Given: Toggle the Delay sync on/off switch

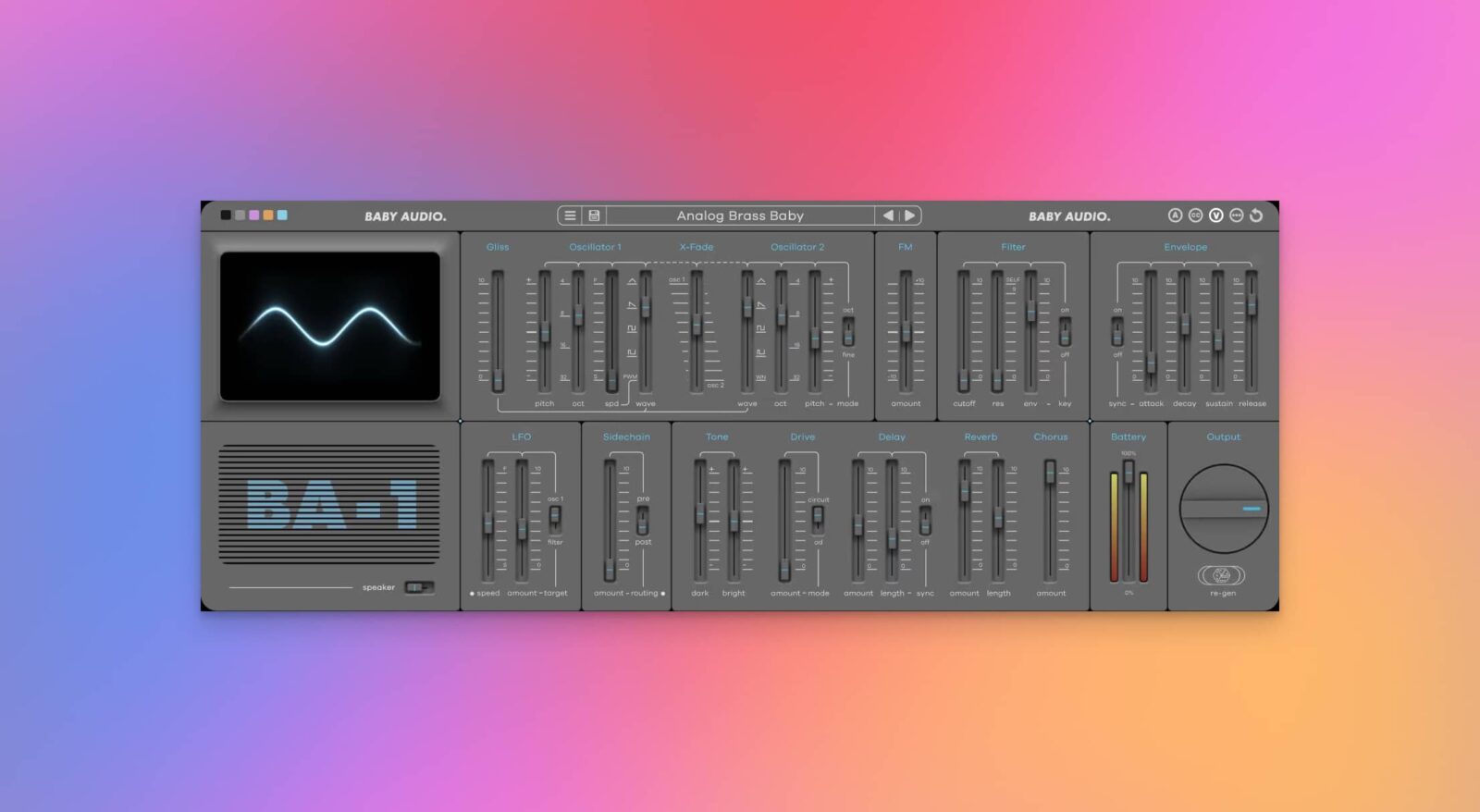Looking at the screenshot, I should 925,520.
